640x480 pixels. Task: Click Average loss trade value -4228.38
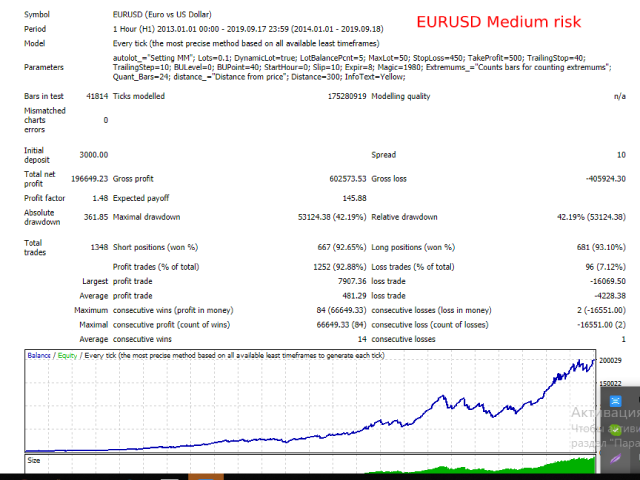click(610, 296)
